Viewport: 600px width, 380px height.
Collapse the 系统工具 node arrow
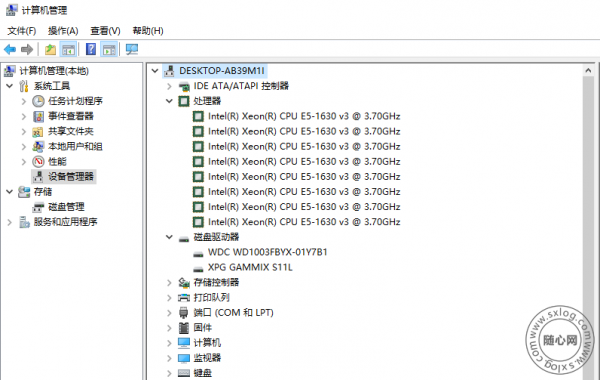tap(10, 86)
